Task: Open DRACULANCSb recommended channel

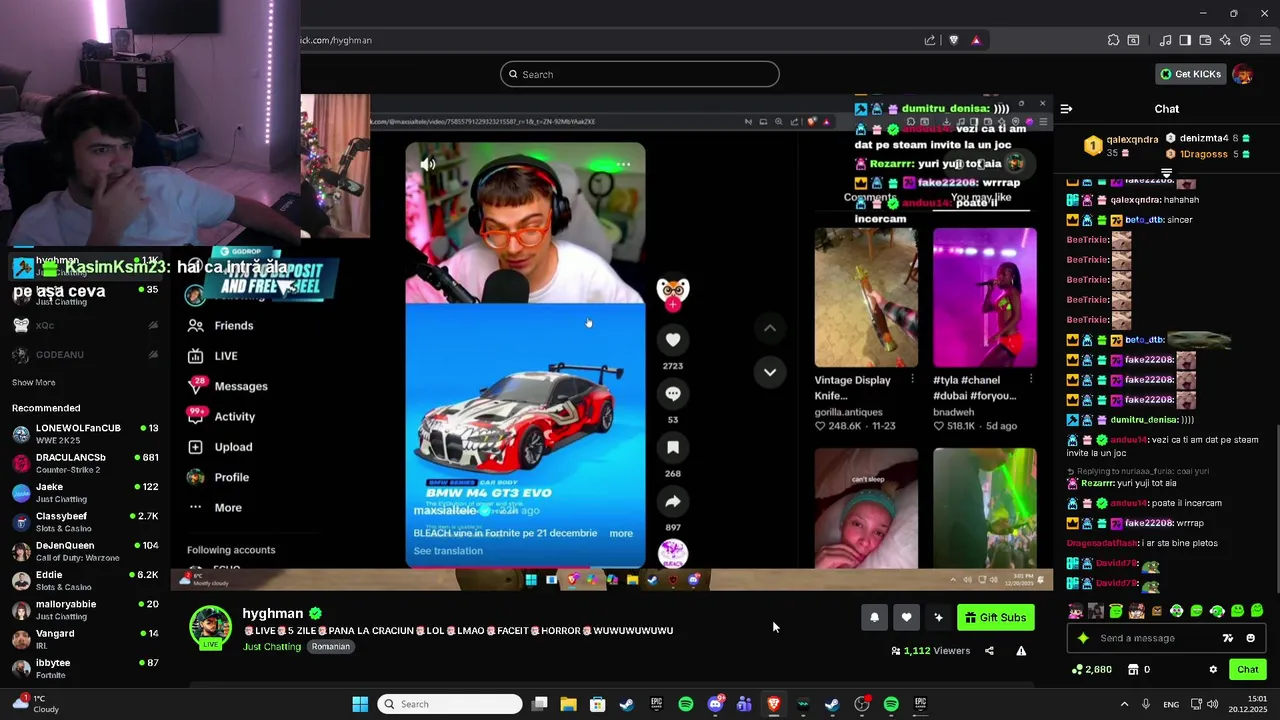Action: click(85, 463)
